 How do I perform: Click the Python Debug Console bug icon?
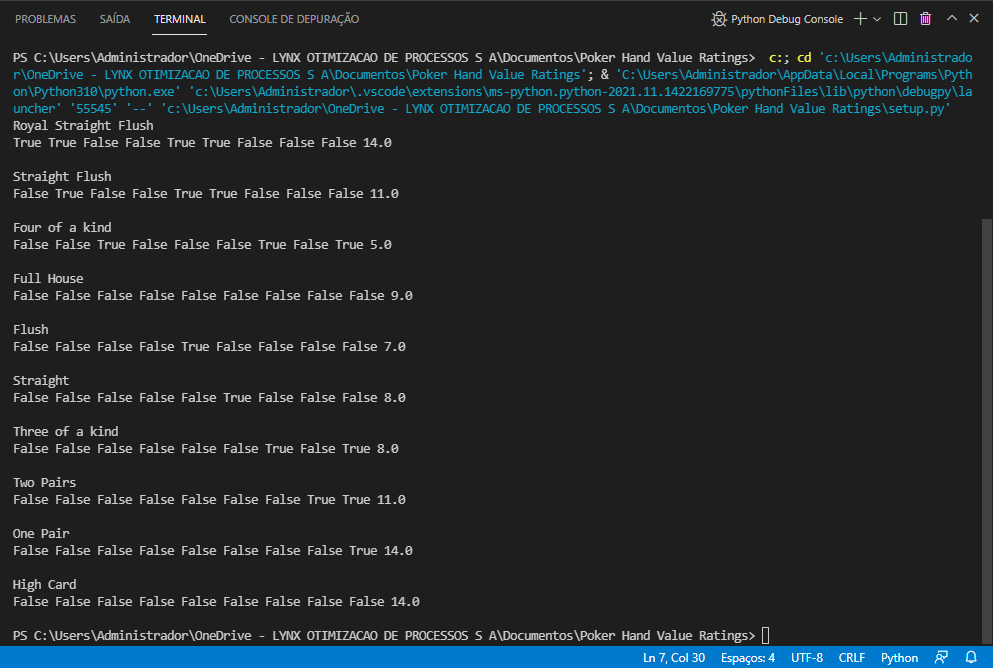click(x=719, y=19)
